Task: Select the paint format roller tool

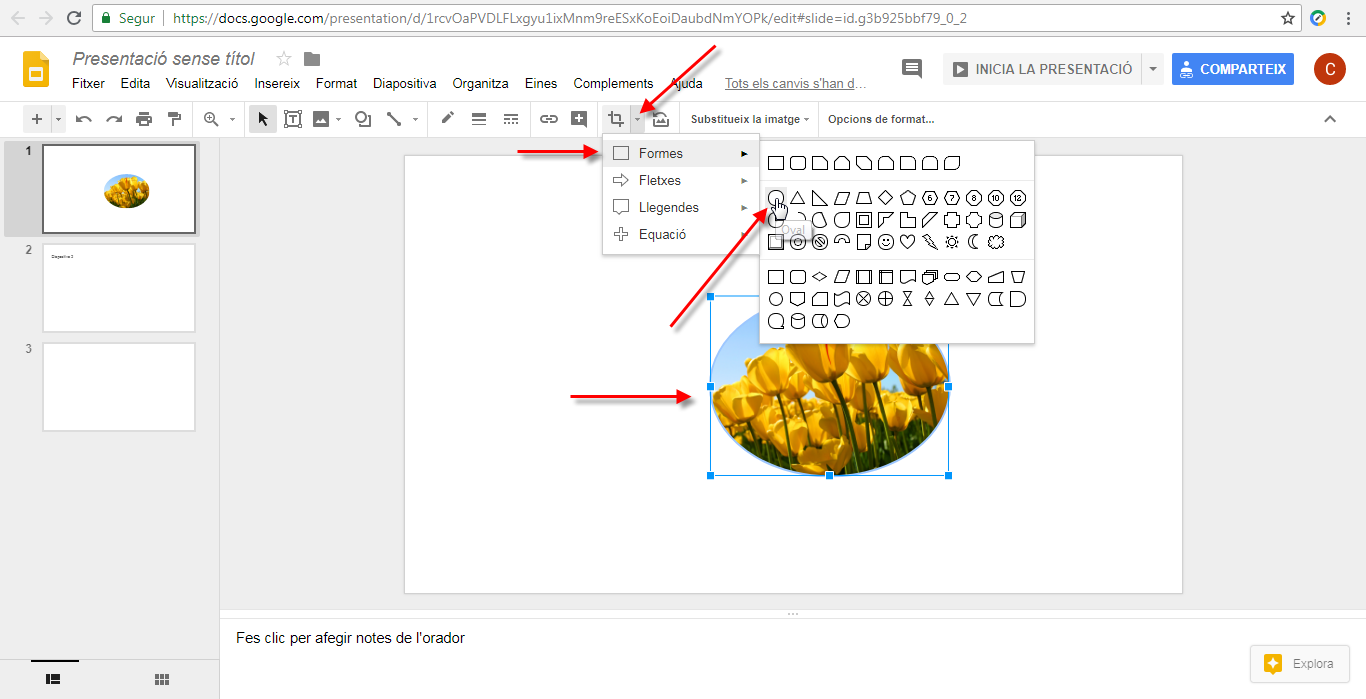Action: 174,119
